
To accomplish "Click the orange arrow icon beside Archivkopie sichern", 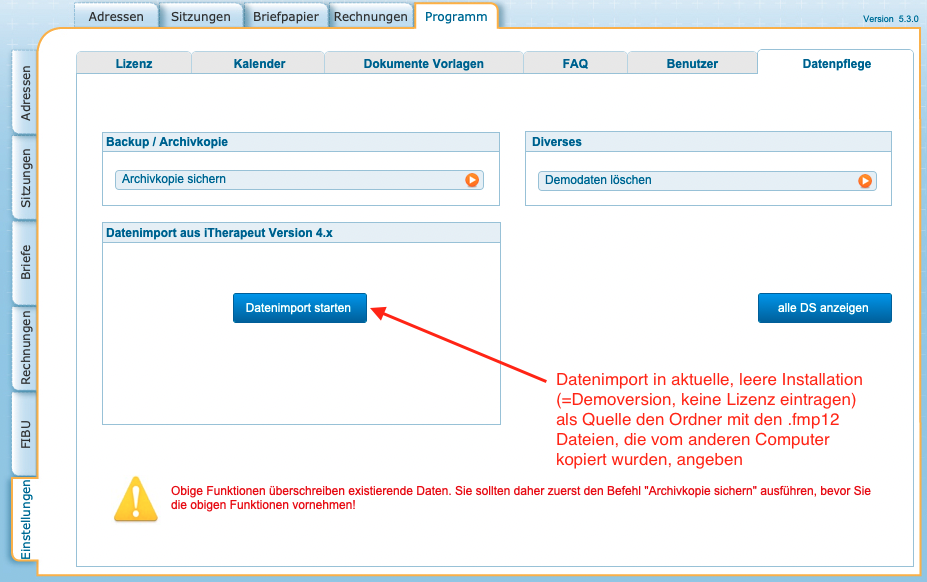I will coord(472,180).
